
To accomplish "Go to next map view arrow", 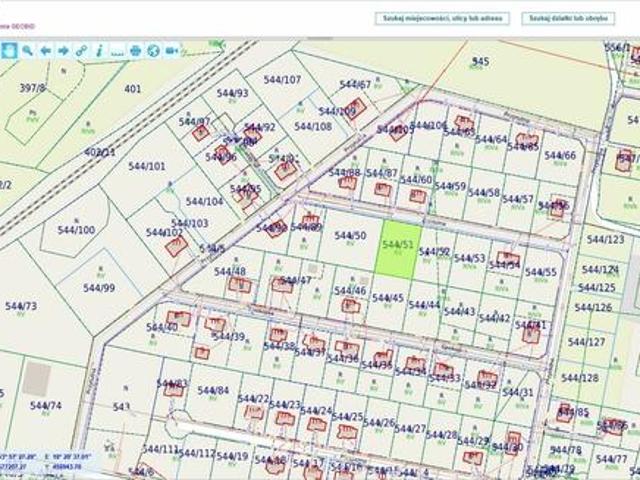I will coord(63,51).
